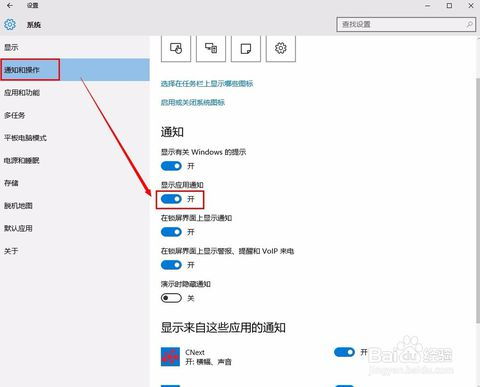This screenshot has height=387, width=480.
Task: Click the All settings gear quick action tile
Action: click(281, 49)
